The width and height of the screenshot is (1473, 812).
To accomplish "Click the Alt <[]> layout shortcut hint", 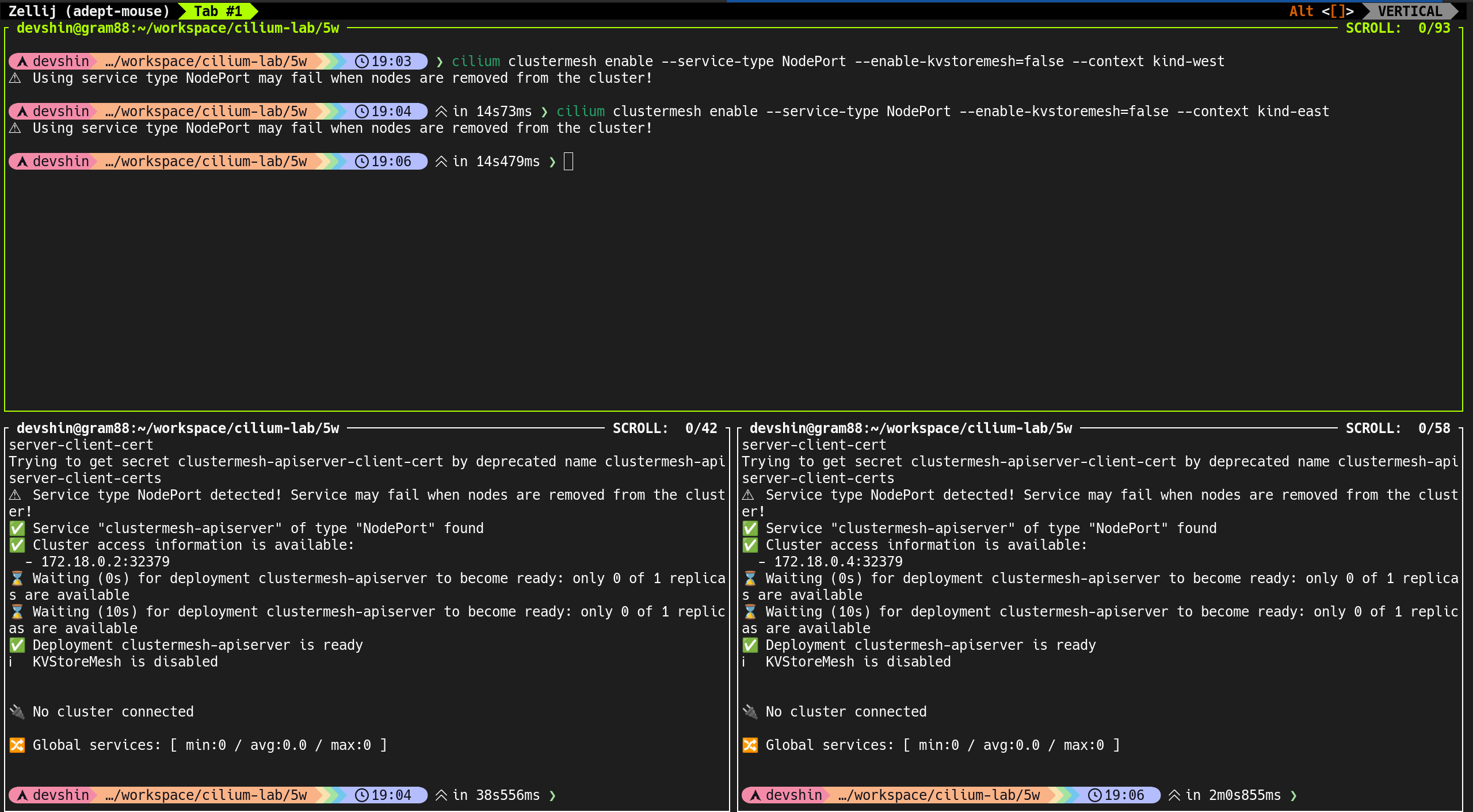I will click(1321, 11).
